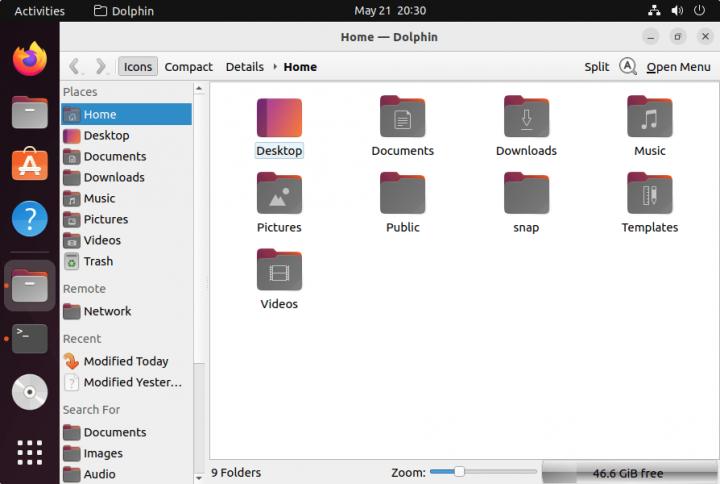Click the Split view button
The width and height of the screenshot is (720, 484).
pyautogui.click(x=596, y=67)
